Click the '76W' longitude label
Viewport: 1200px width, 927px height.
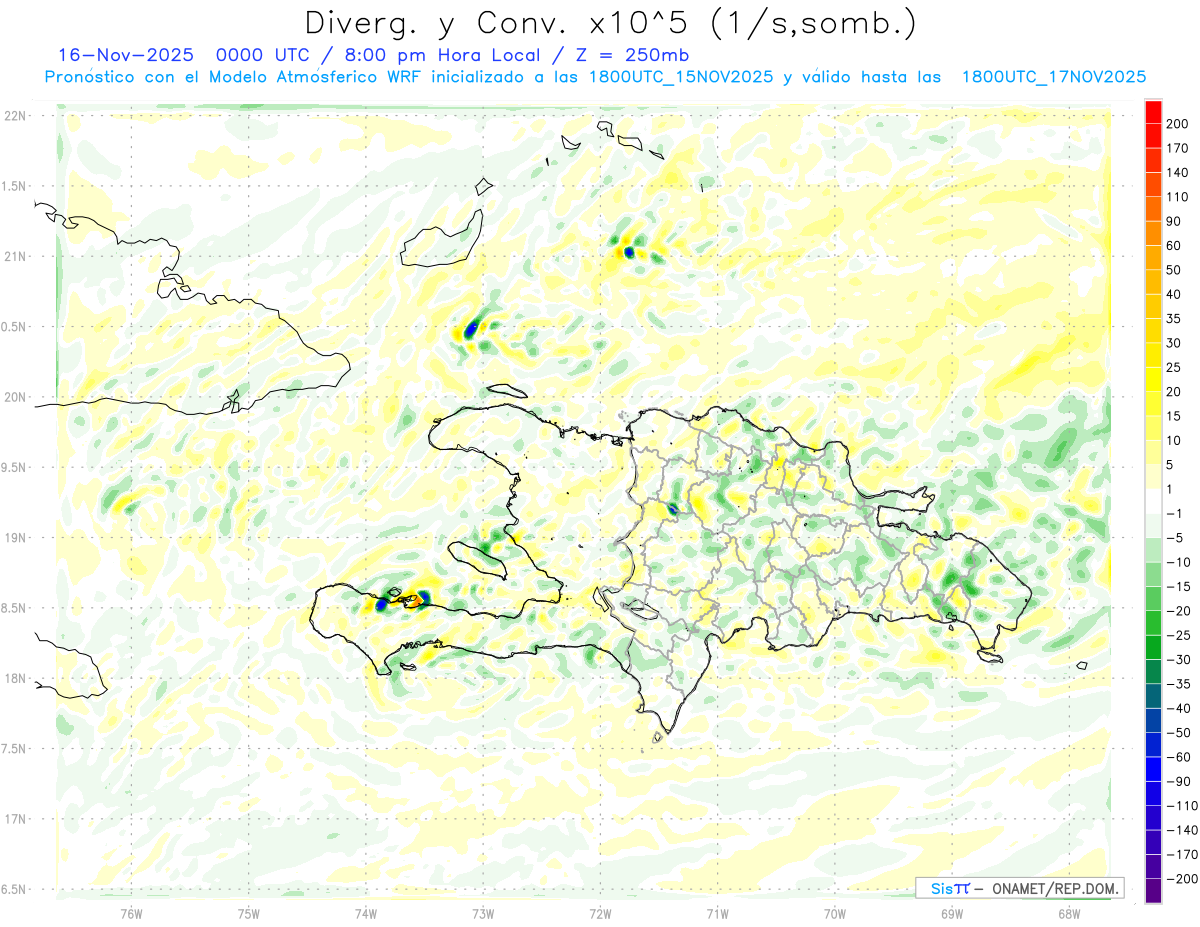[x=131, y=914]
